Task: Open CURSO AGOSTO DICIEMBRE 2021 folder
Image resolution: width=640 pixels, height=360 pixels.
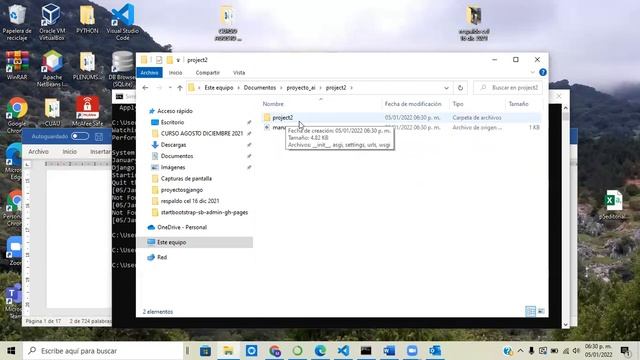Action: [x=202, y=133]
